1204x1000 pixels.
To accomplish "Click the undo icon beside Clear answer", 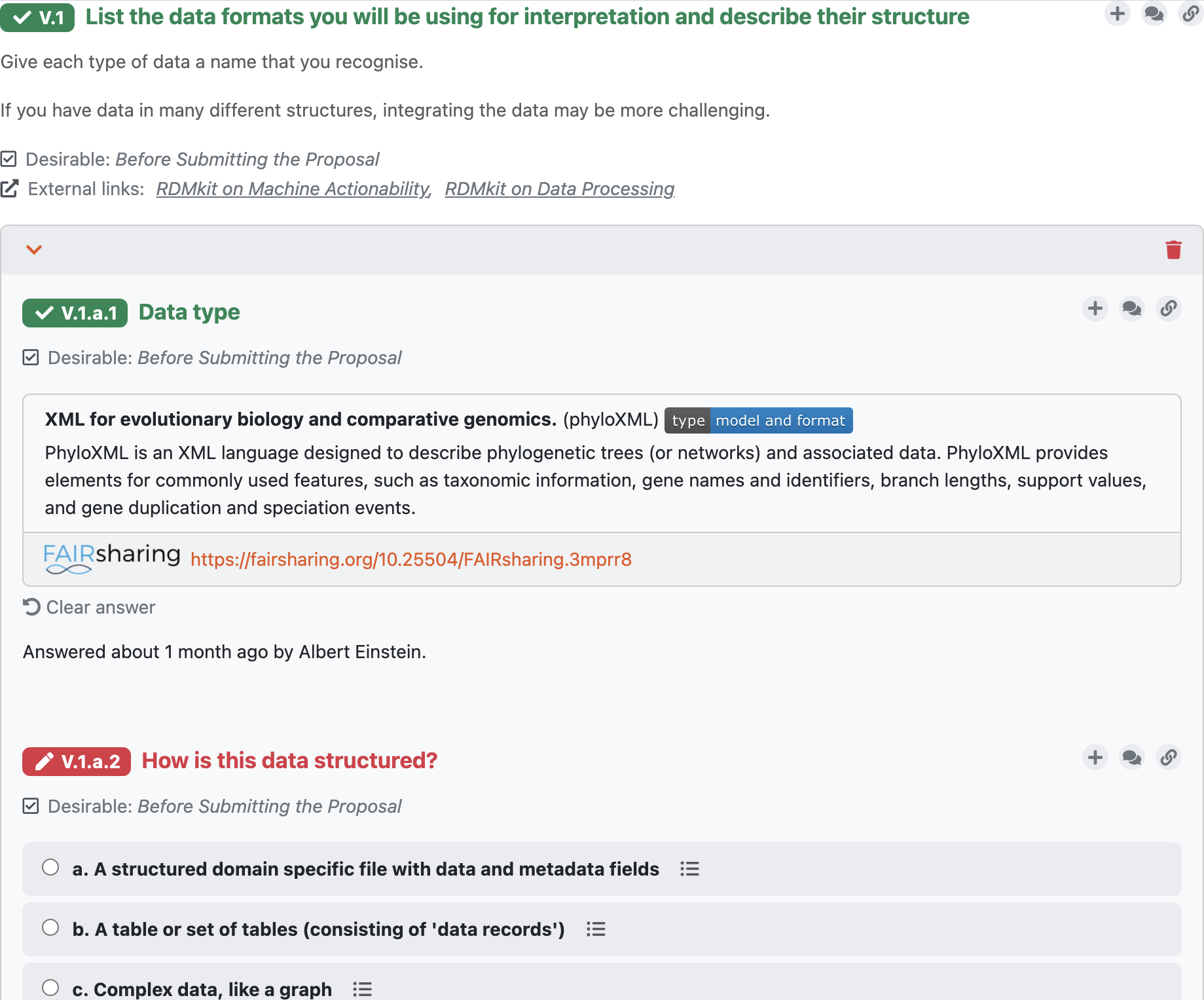I will pos(31,607).
